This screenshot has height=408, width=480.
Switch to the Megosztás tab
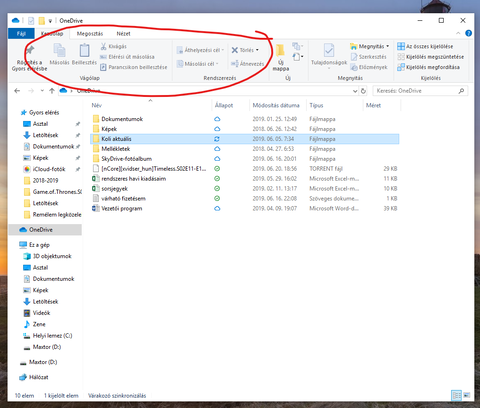pos(90,34)
